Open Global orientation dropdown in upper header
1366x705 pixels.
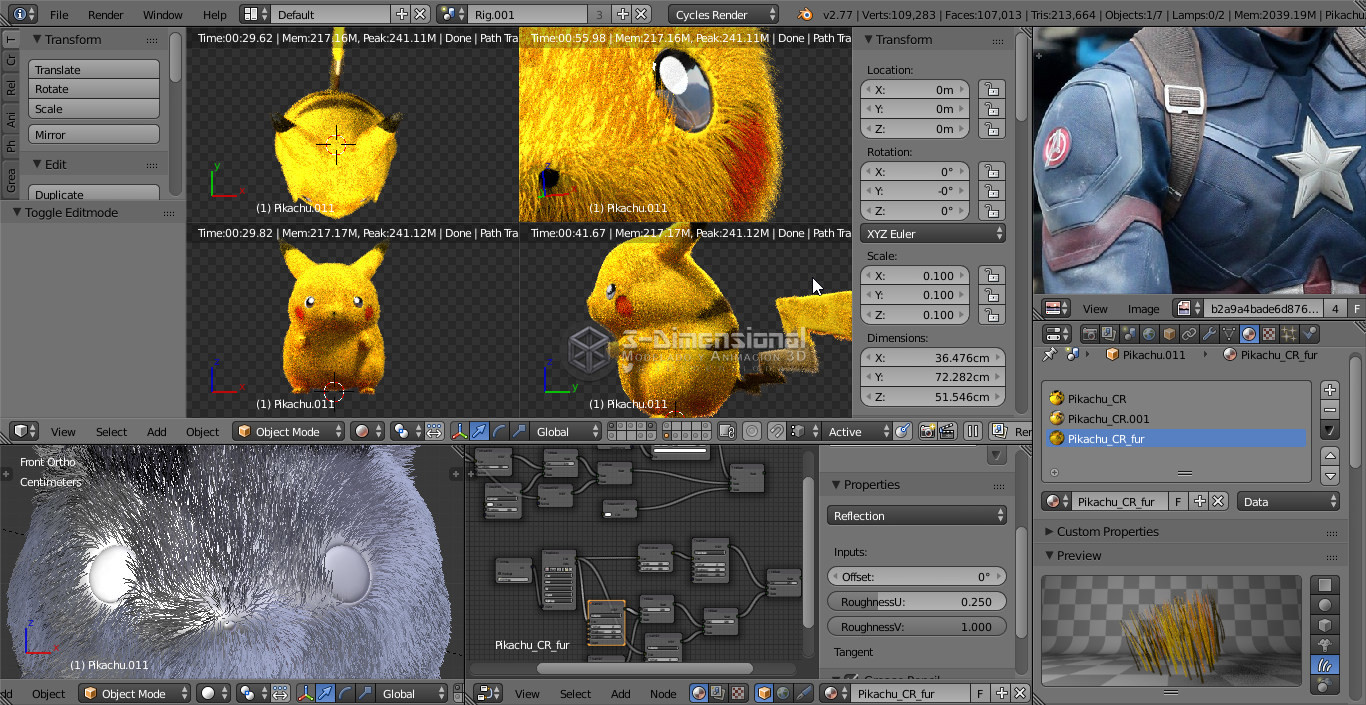(566, 431)
